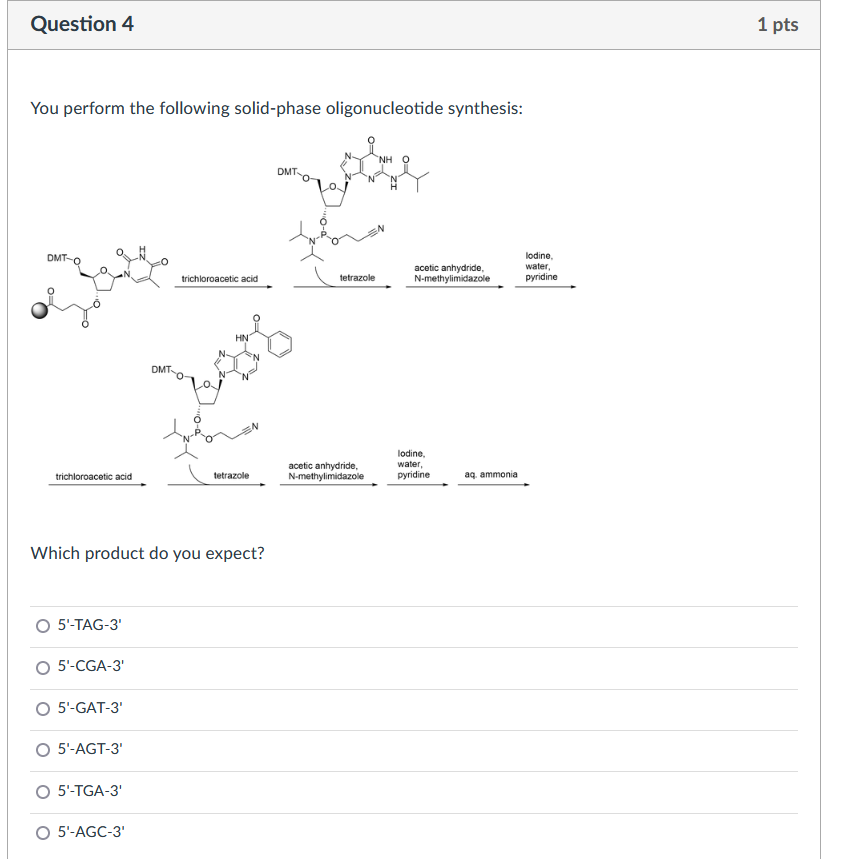Select the 5'-CGA-3' answer option
Image resolution: width=861 pixels, height=859 pixels.
pyautogui.click(x=42, y=667)
